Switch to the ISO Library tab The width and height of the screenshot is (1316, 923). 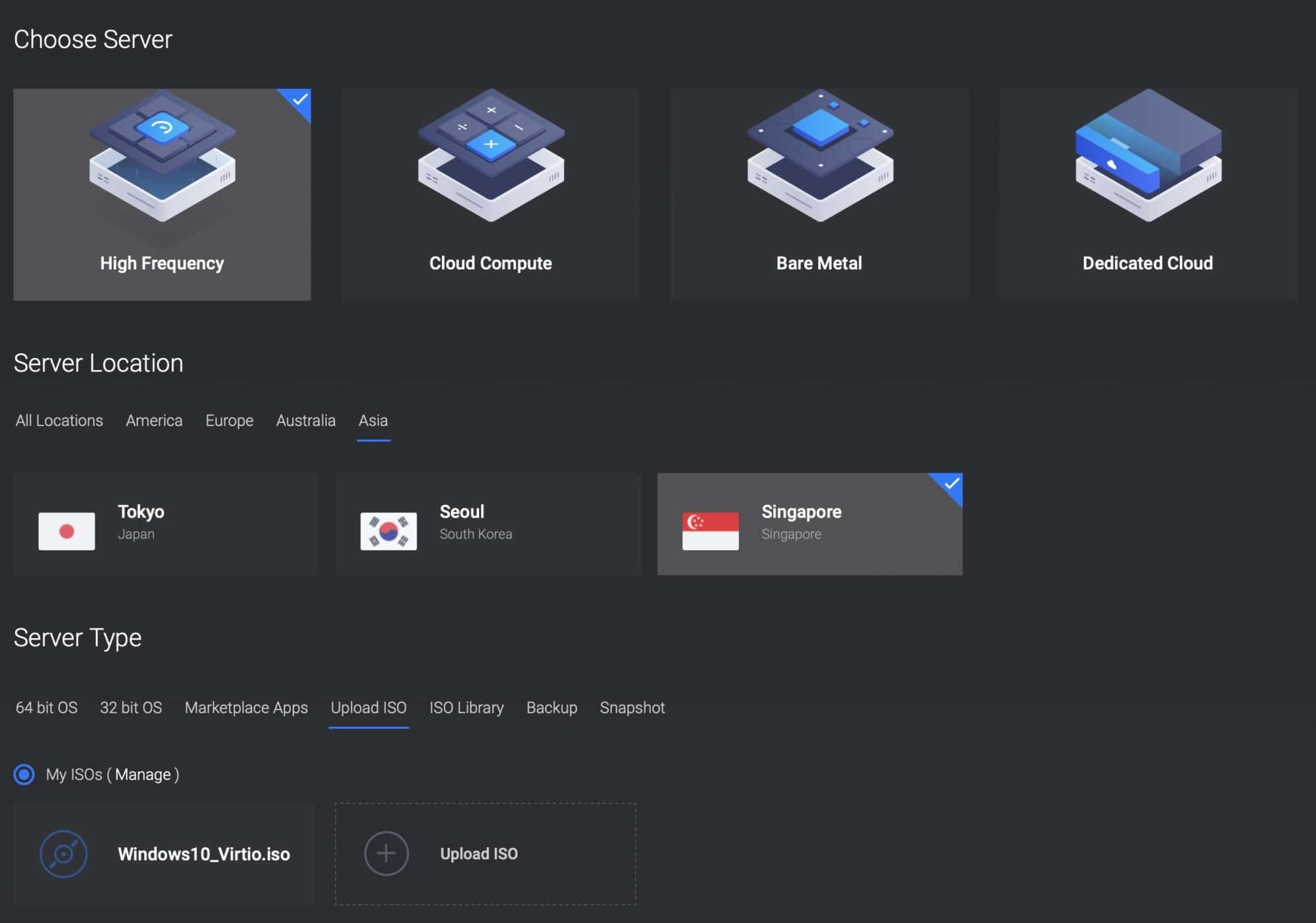467,708
